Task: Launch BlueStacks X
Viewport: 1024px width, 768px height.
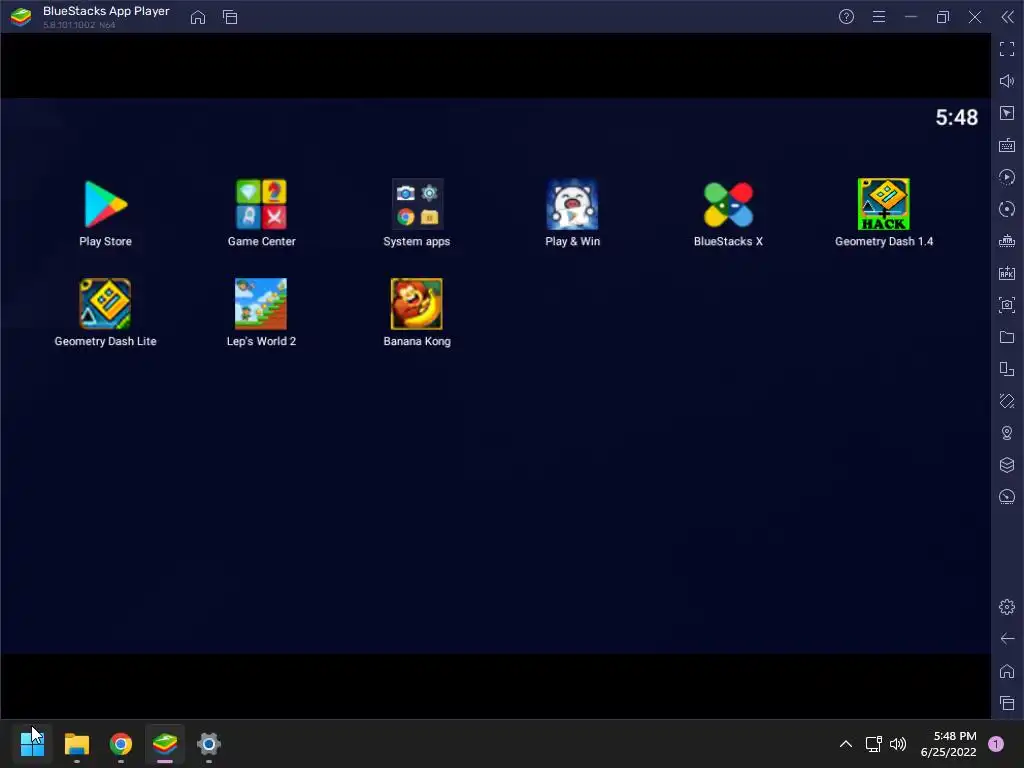Action: tap(728, 205)
